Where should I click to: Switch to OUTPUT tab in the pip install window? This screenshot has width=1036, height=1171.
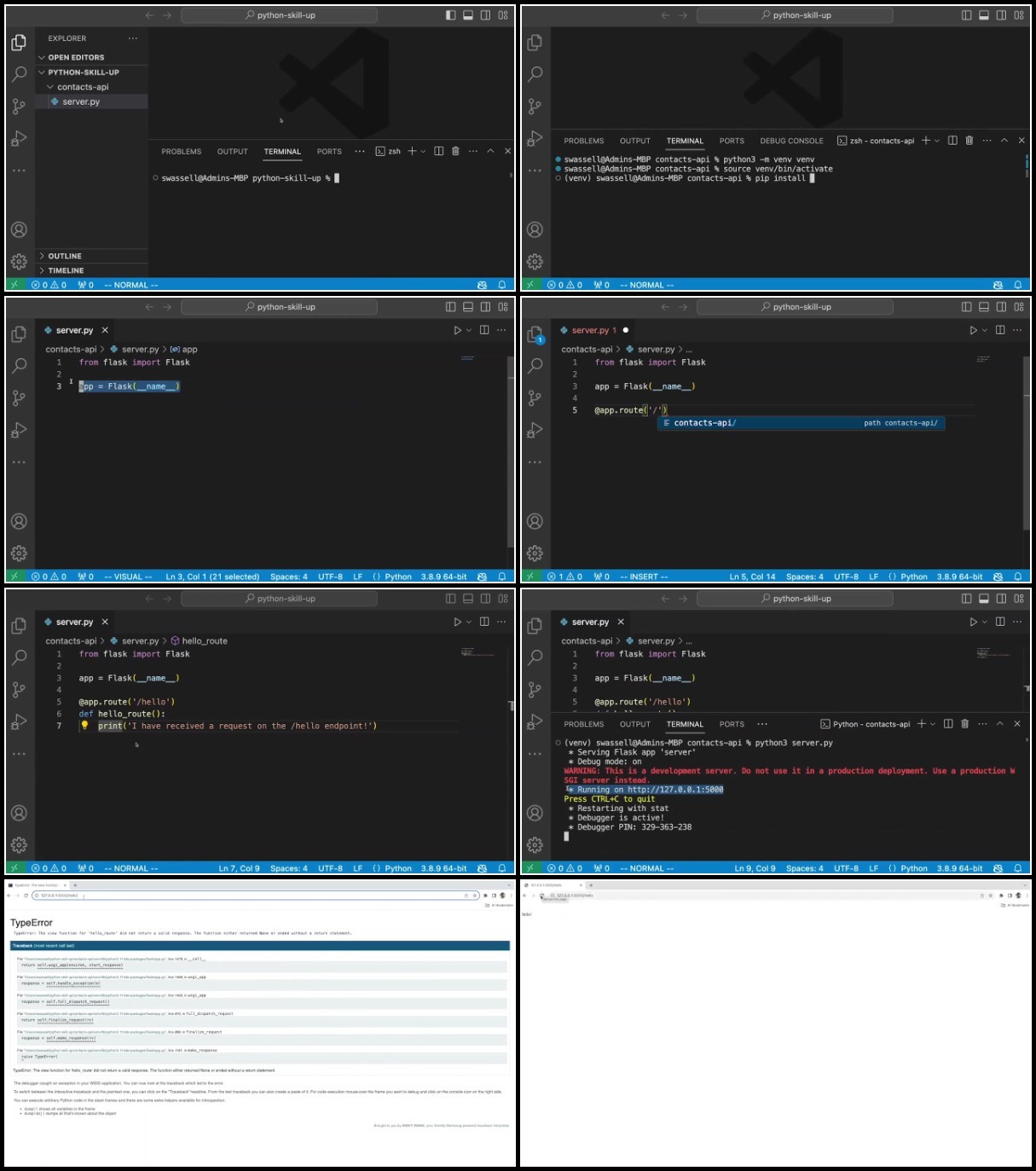(x=635, y=141)
